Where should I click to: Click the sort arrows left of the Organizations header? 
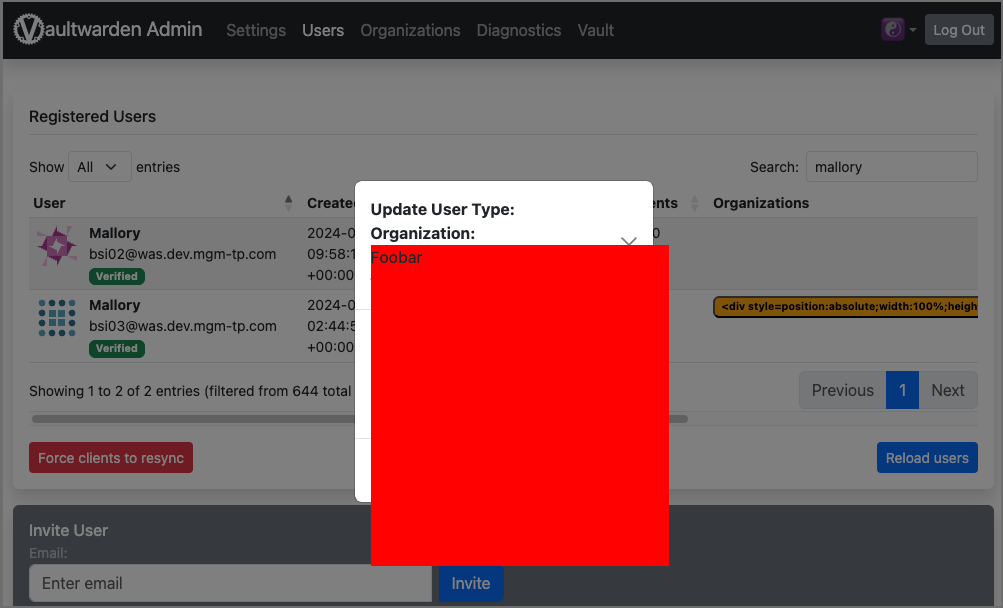click(x=695, y=203)
